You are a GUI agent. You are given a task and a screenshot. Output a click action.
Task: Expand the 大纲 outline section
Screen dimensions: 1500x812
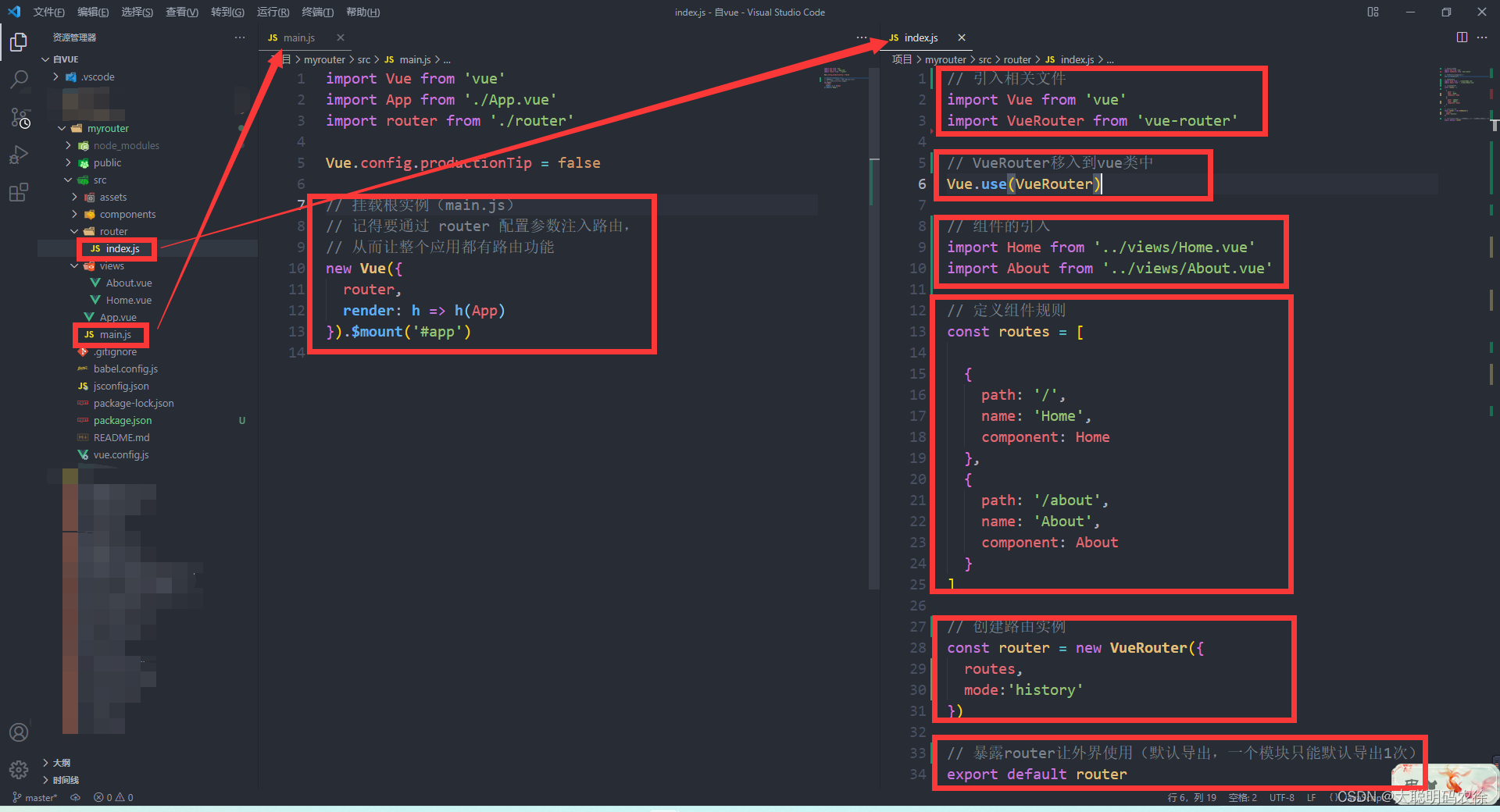click(148, 763)
